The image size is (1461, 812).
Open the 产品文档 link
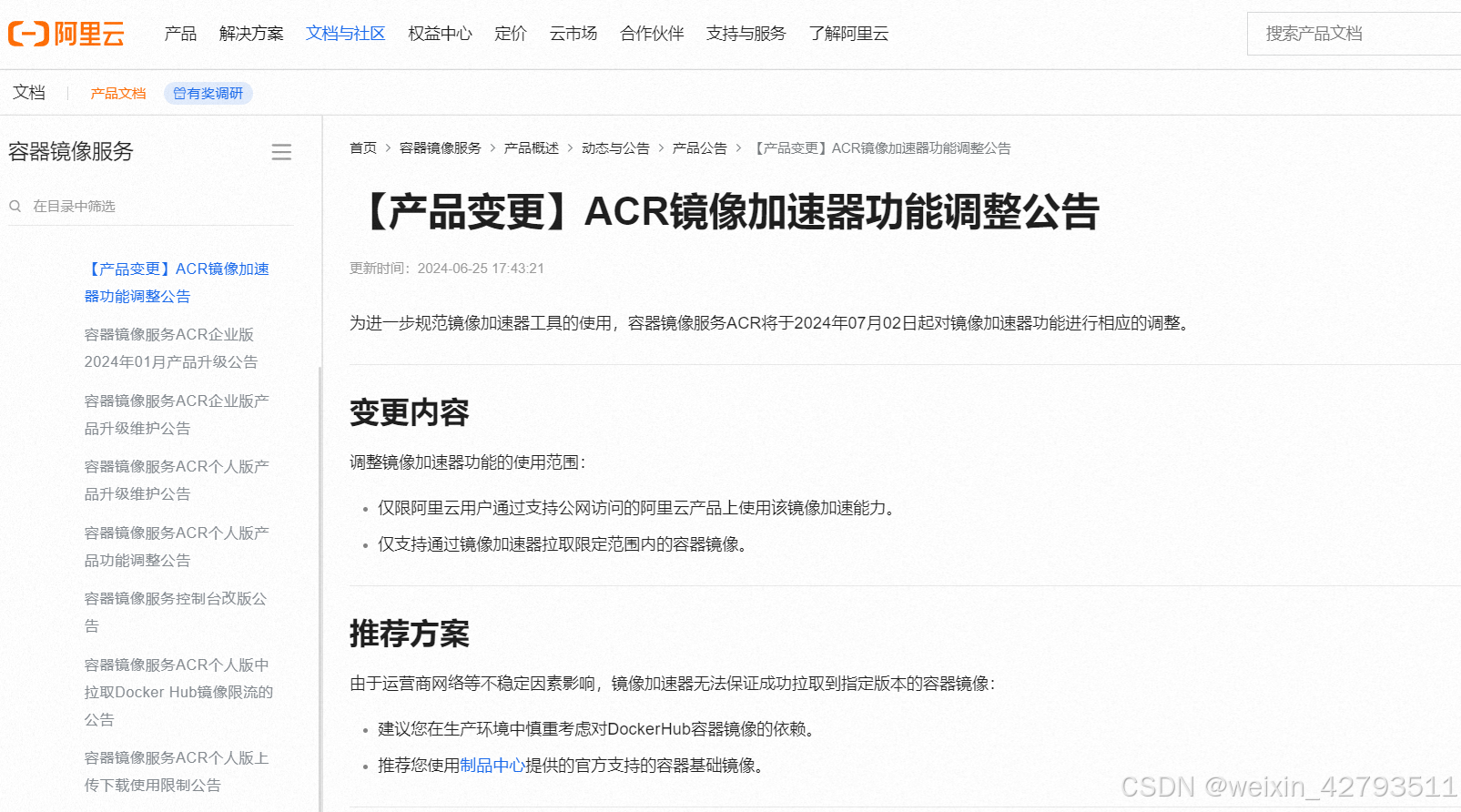(x=118, y=94)
